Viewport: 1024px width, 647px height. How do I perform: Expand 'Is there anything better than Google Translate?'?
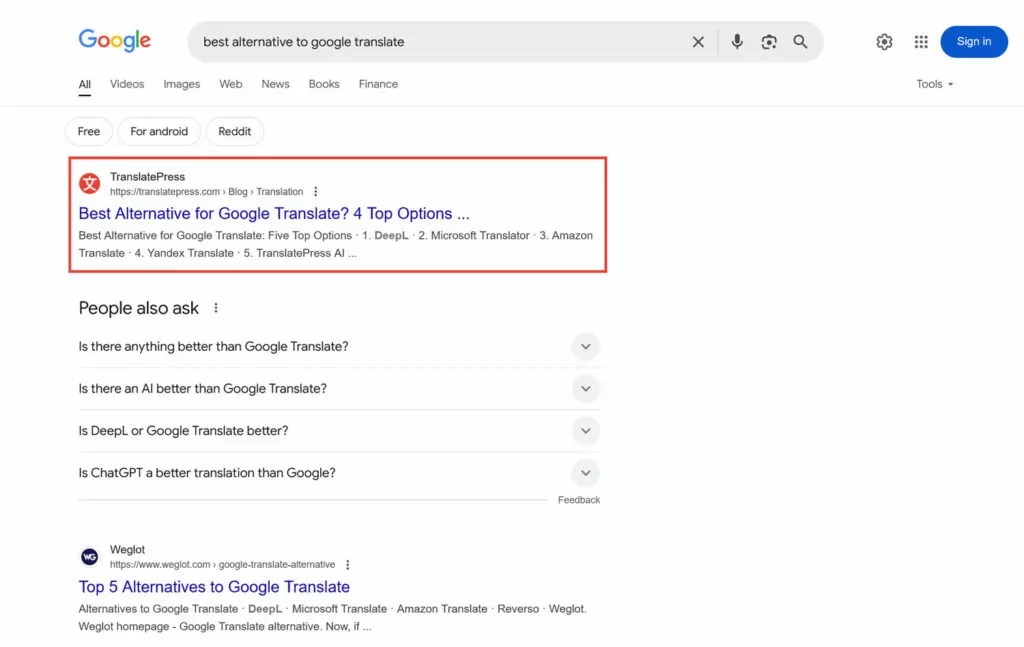tap(339, 347)
